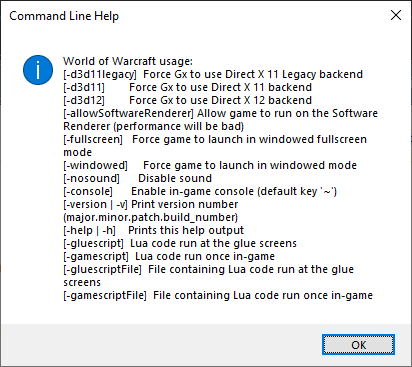Click the [-gluescriptFile] option text
The height and width of the screenshot is (367, 412).
(x=102, y=269)
